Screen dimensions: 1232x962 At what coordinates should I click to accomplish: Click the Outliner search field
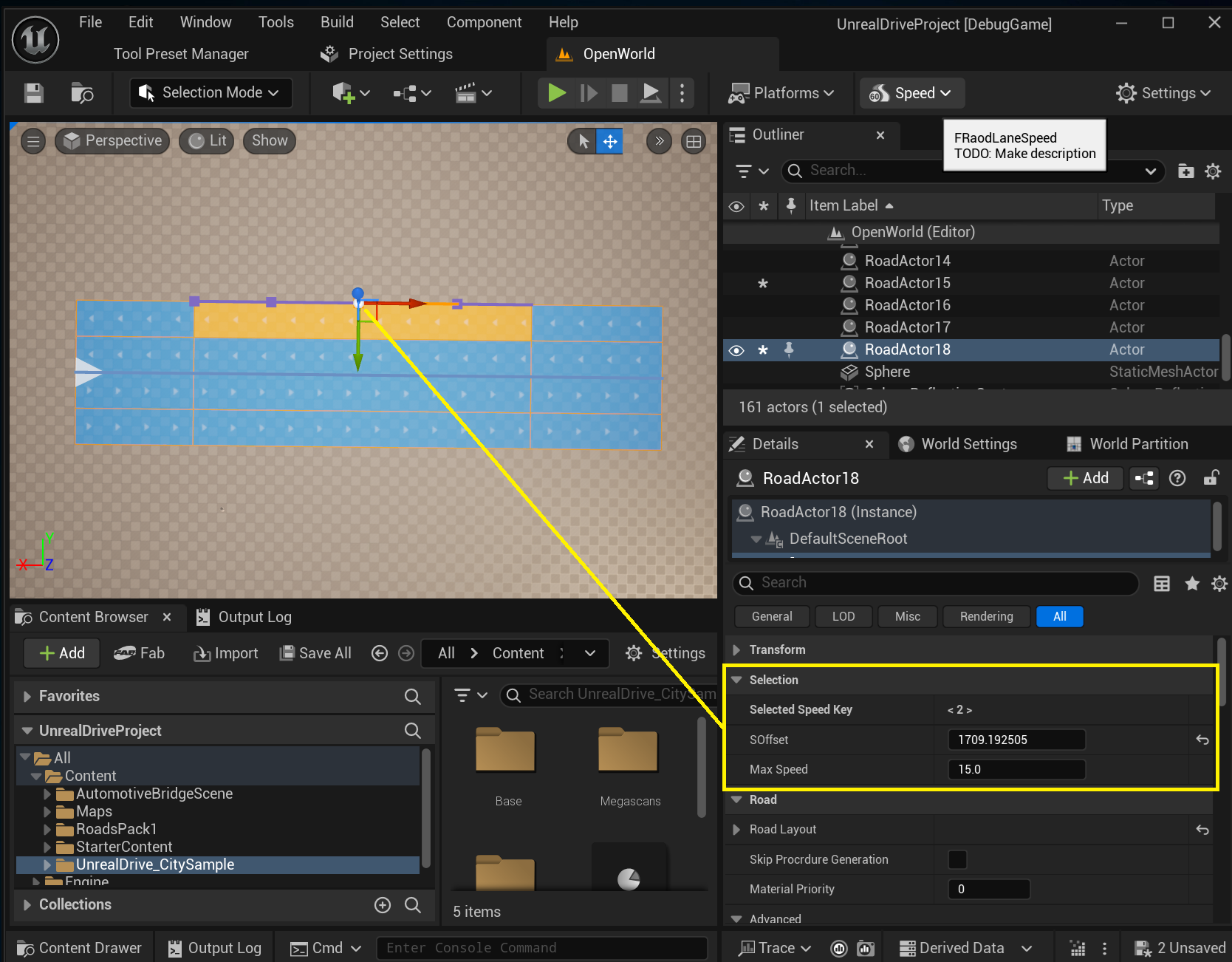click(973, 171)
